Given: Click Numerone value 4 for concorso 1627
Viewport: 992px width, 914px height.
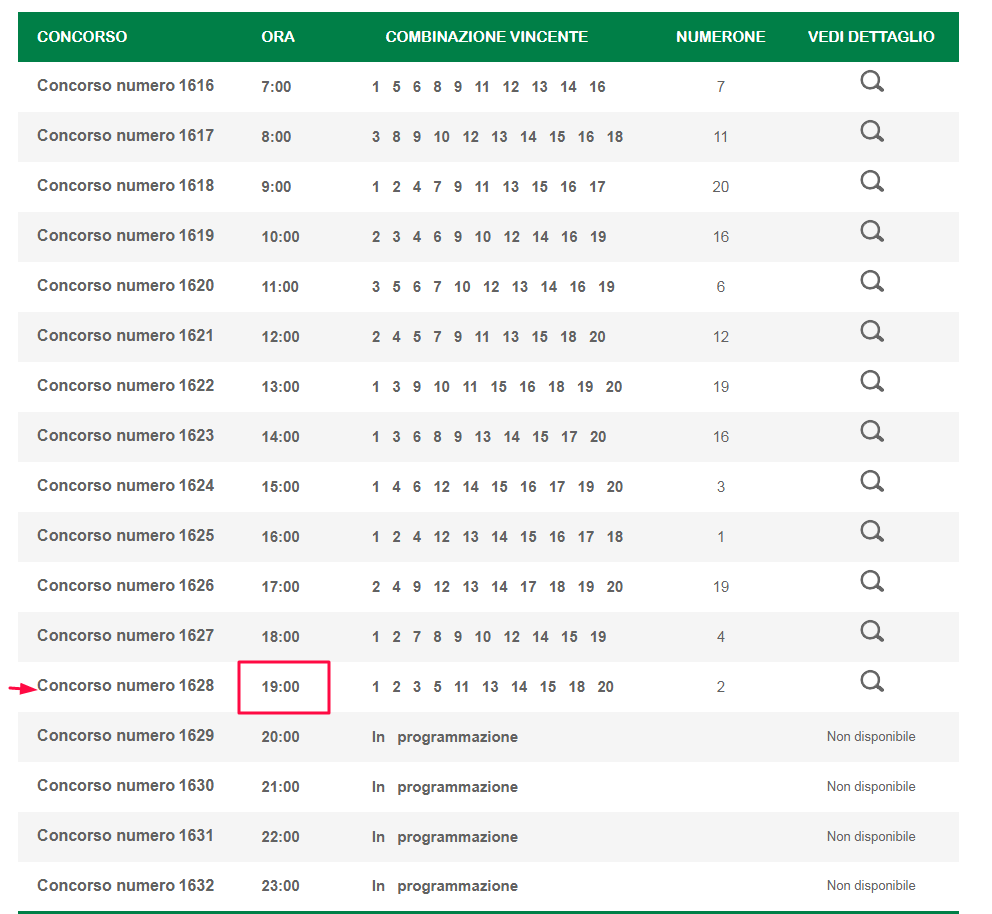Looking at the screenshot, I should (721, 637).
